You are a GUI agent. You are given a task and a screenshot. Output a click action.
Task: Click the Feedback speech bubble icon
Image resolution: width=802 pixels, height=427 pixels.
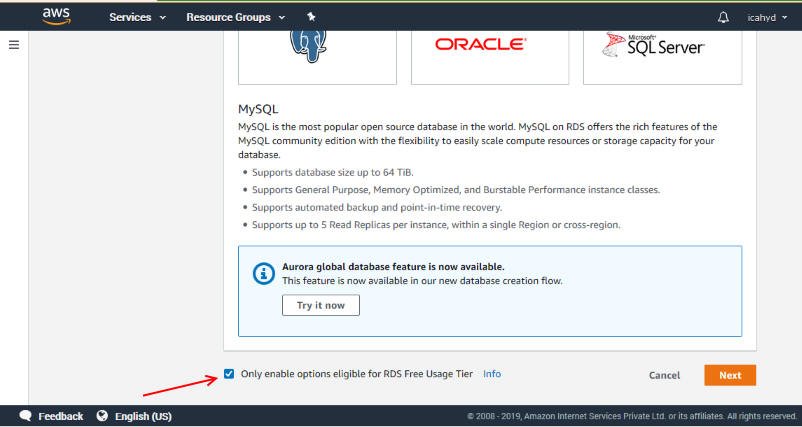tap(26, 416)
